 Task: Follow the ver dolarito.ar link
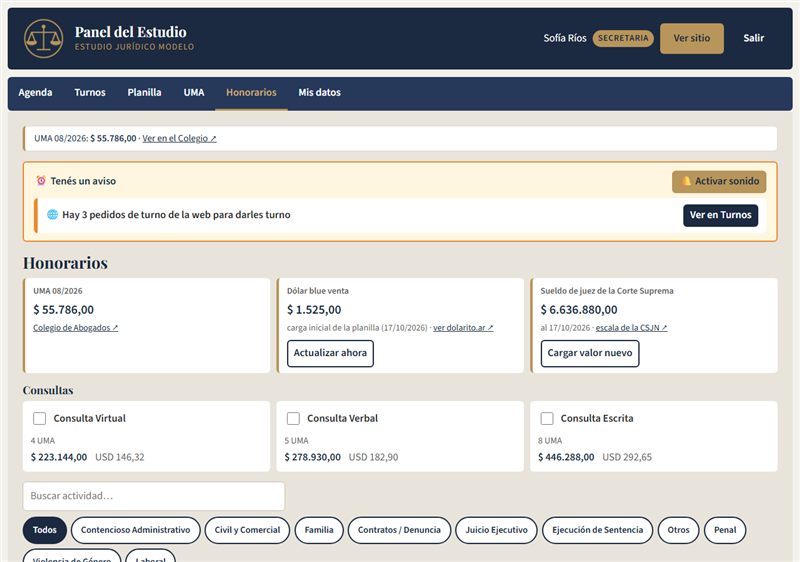[x=463, y=327]
